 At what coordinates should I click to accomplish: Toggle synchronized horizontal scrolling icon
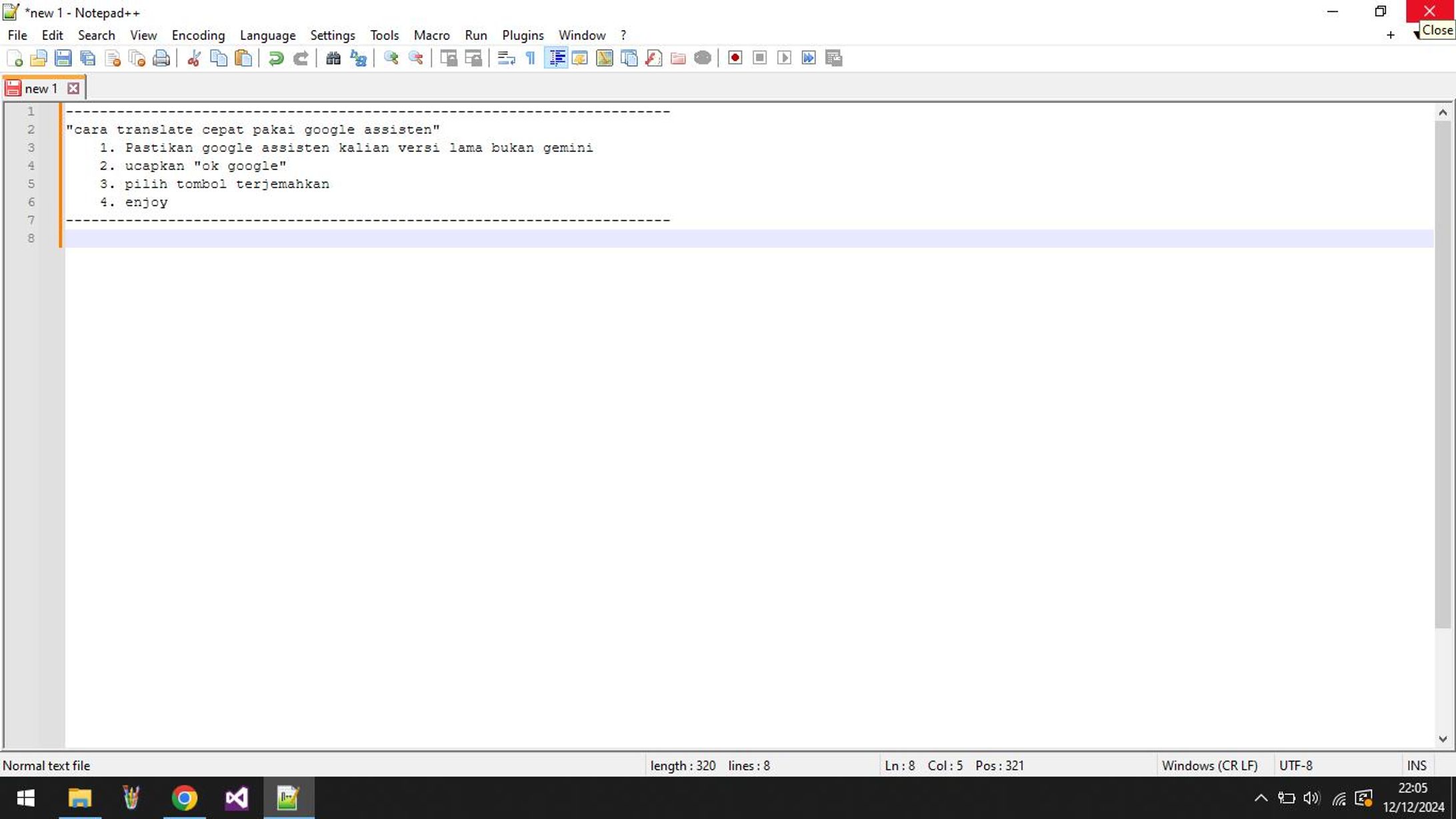[x=473, y=59]
